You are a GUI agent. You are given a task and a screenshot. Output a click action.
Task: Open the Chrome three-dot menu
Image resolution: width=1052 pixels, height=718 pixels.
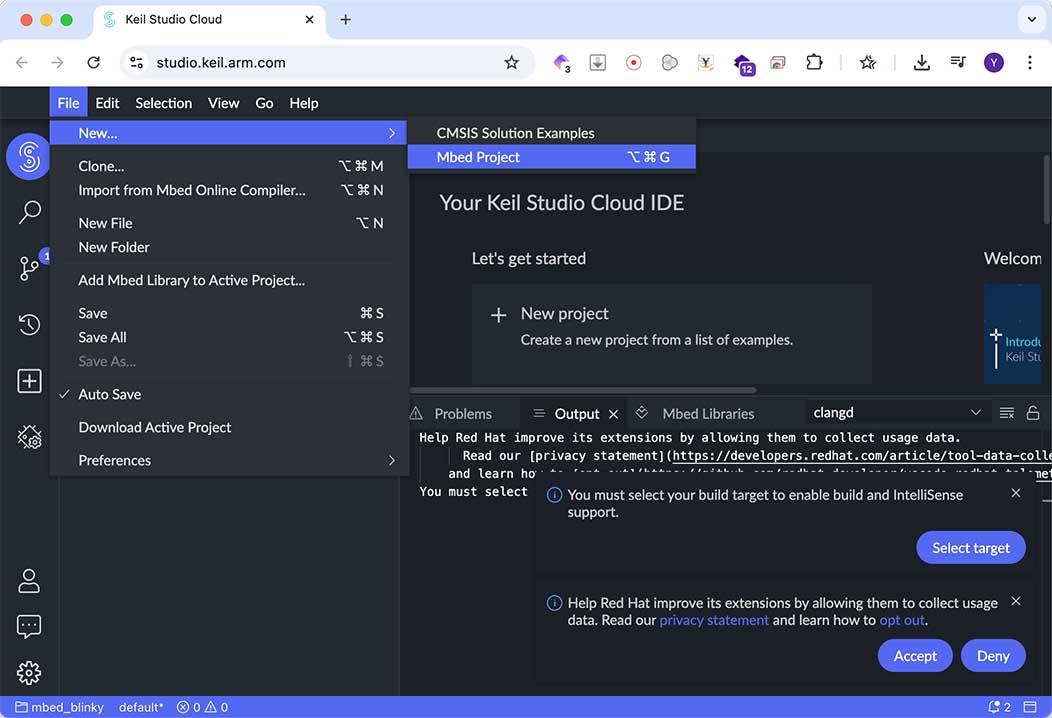click(x=1029, y=62)
